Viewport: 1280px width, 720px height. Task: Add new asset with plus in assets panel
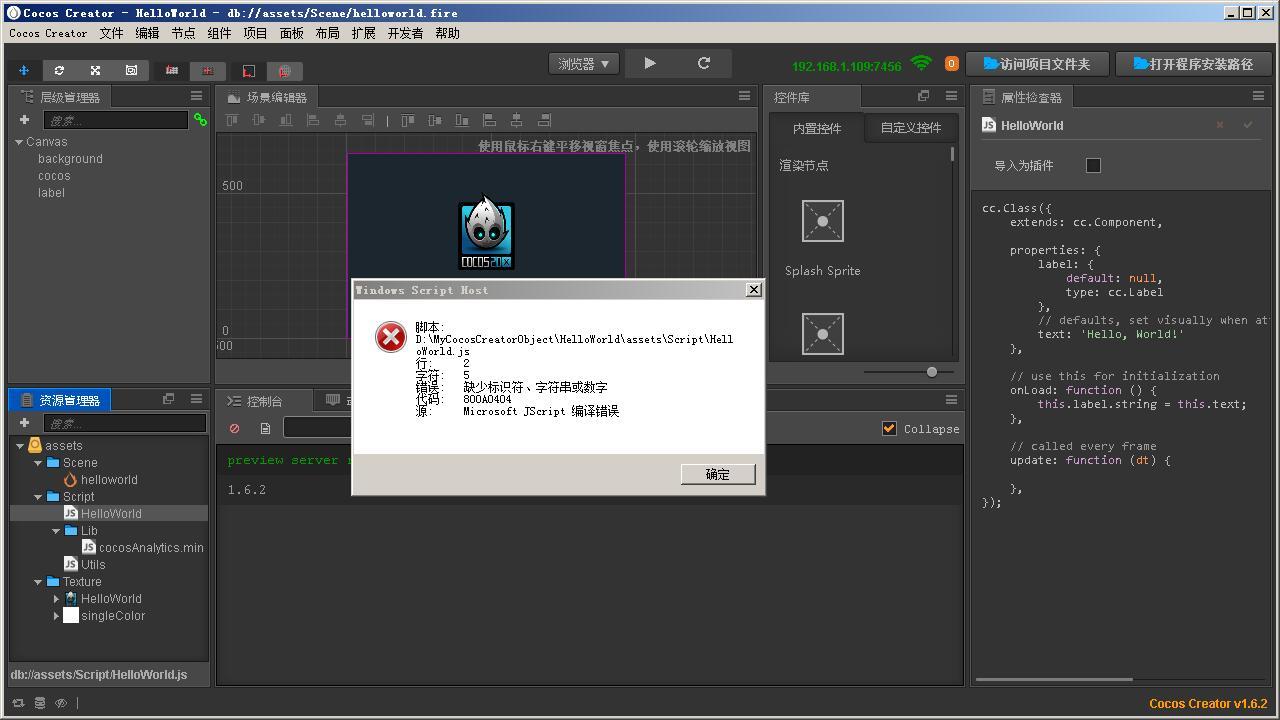pos(24,423)
